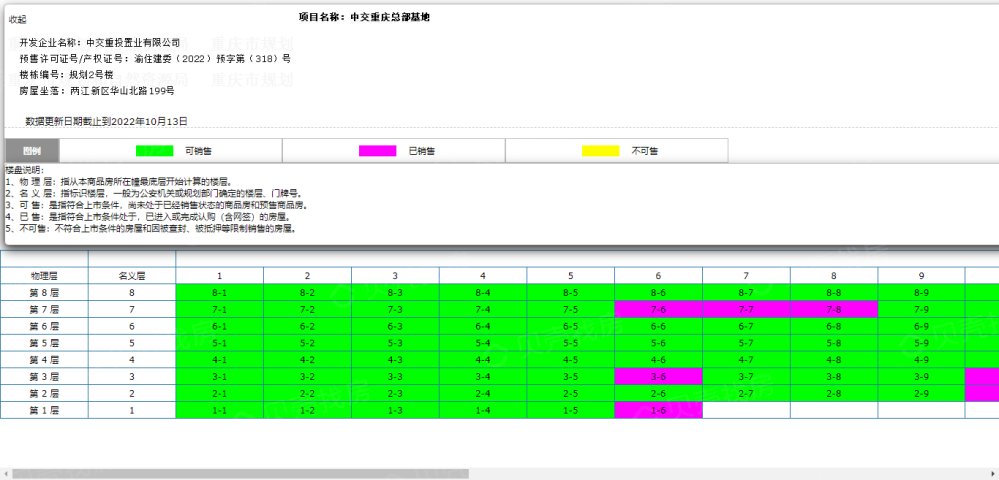The image size is (999, 480).
Task: Select available unit 3-7
Action: click(x=747, y=376)
